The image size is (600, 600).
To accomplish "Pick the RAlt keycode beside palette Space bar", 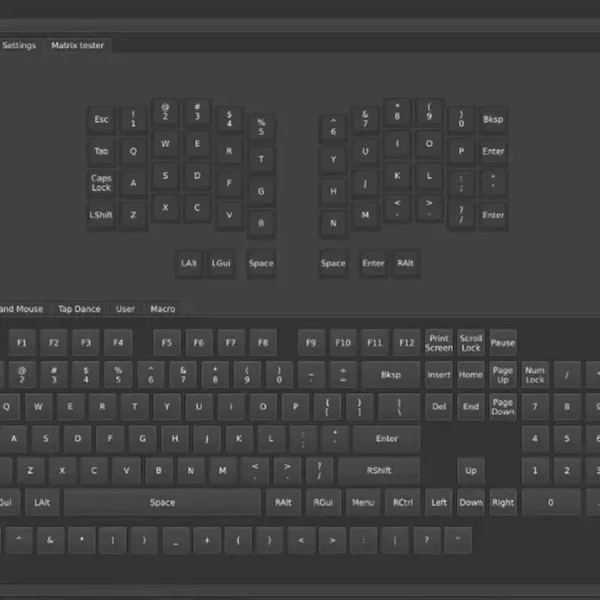I will point(284,502).
